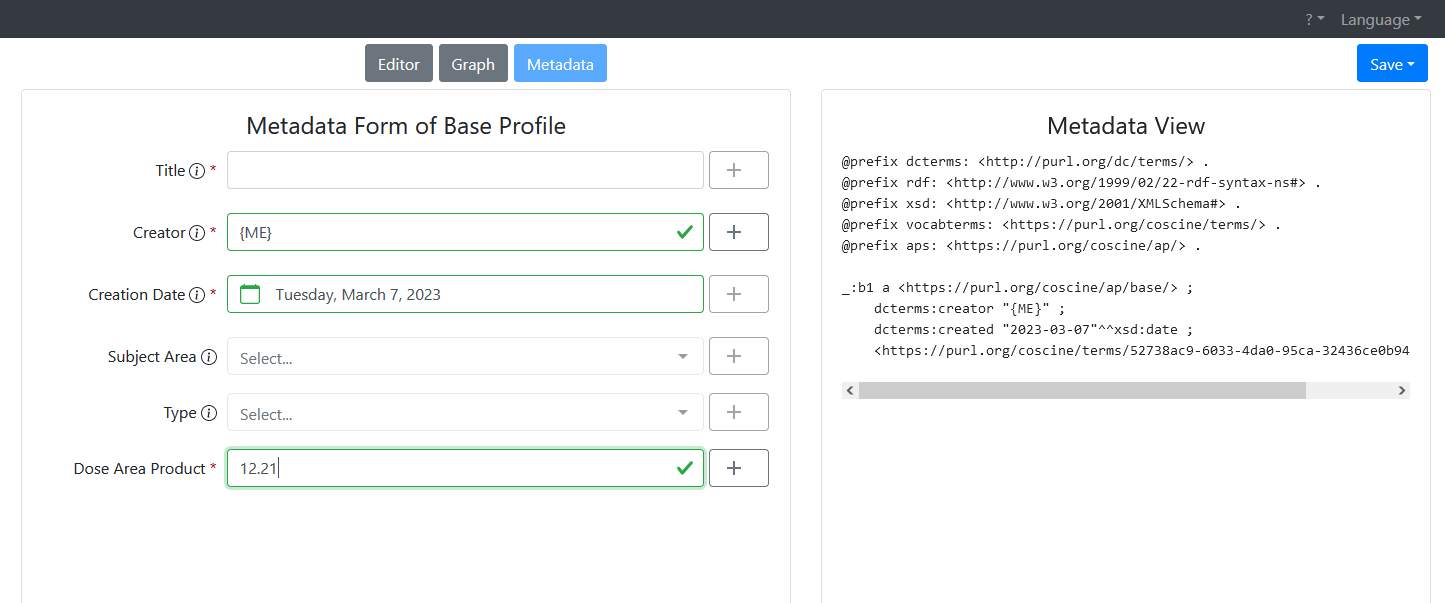The image size is (1445, 603).
Task: Open the Subject Area dropdown
Action: coord(465,356)
